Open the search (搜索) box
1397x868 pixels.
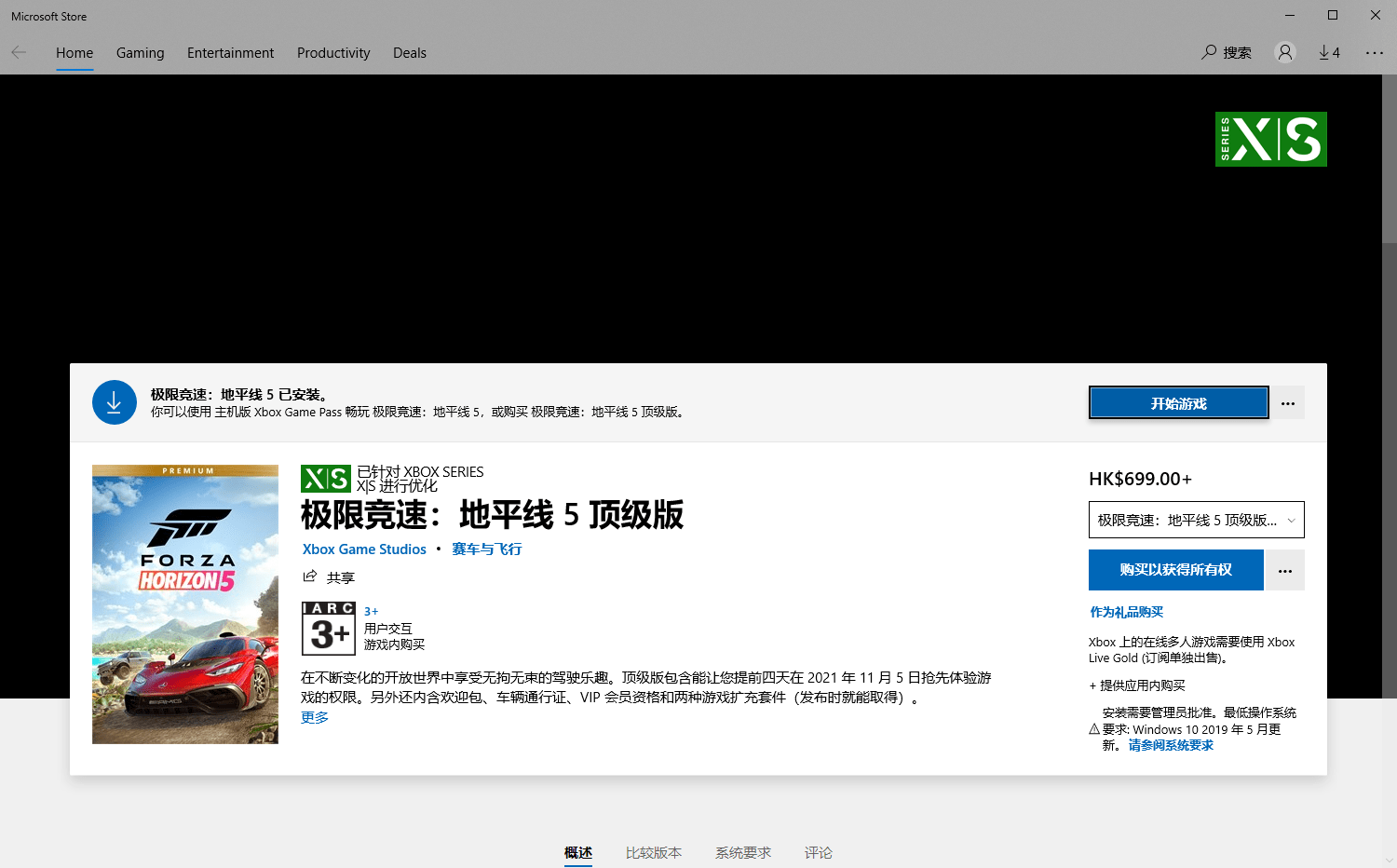pos(1227,52)
